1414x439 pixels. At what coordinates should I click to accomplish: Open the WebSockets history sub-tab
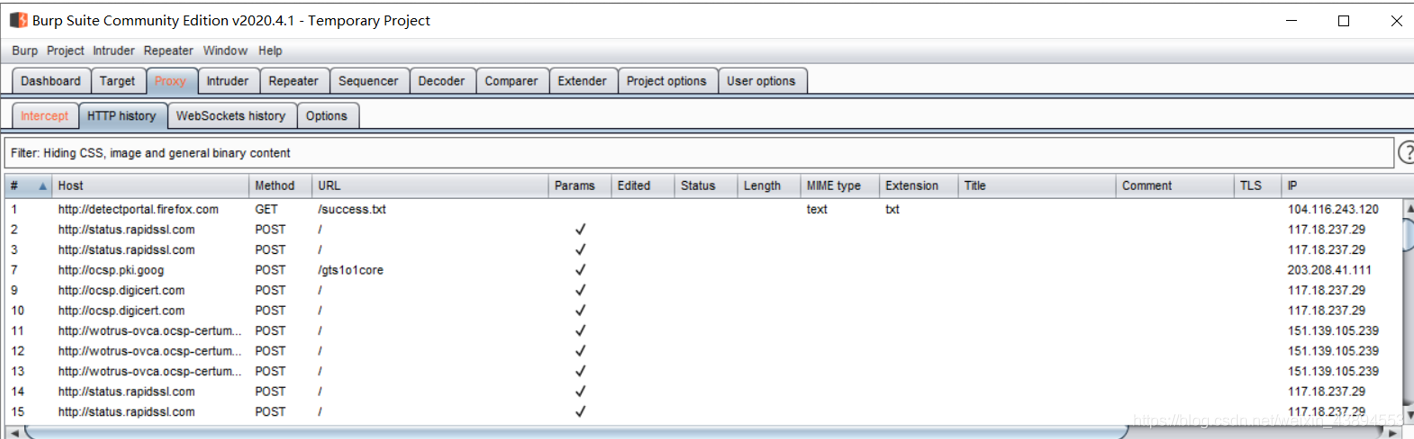[231, 116]
